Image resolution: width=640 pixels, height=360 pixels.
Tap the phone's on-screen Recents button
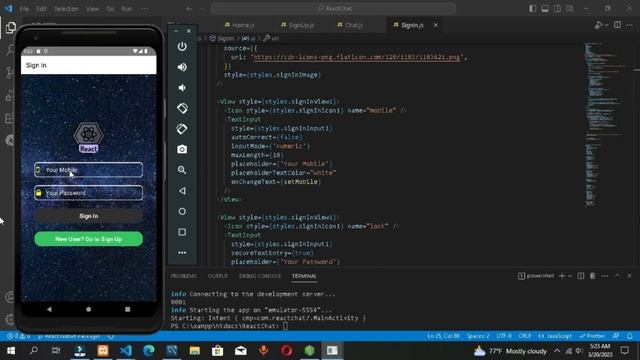click(x=127, y=309)
